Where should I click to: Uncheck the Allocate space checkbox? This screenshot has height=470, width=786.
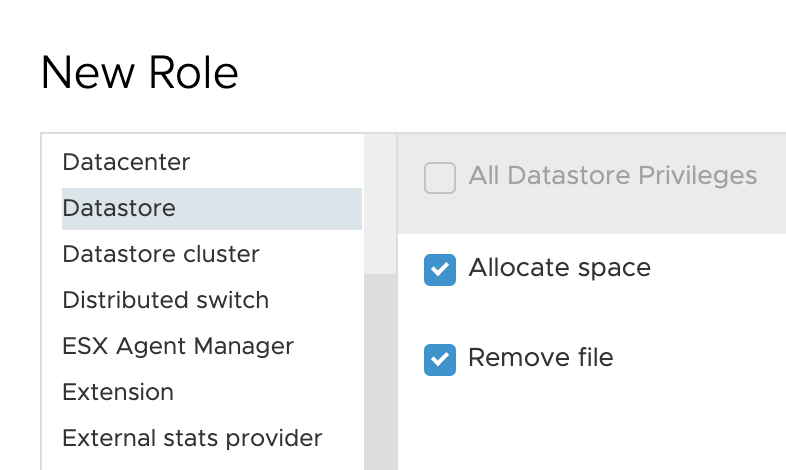pyautogui.click(x=440, y=270)
